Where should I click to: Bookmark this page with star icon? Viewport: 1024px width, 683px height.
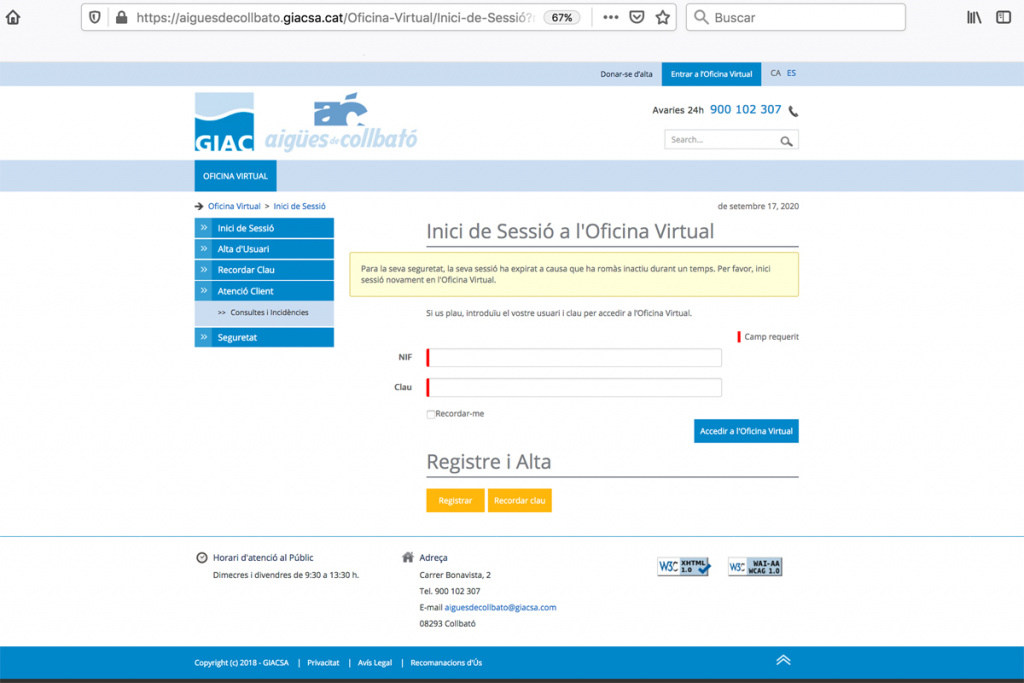(663, 18)
